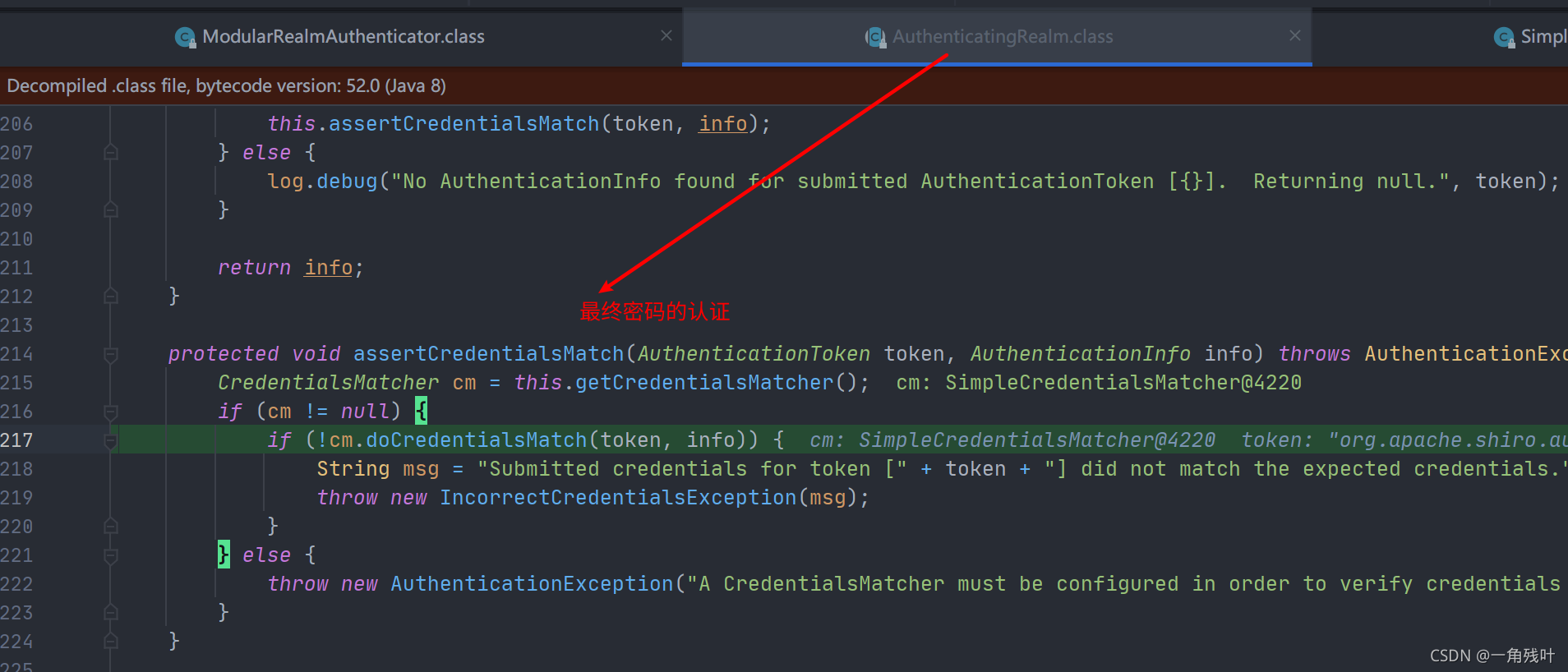Viewport: 1568px width, 672px height.
Task: Toggle fold marker at line 220
Action: [111, 526]
